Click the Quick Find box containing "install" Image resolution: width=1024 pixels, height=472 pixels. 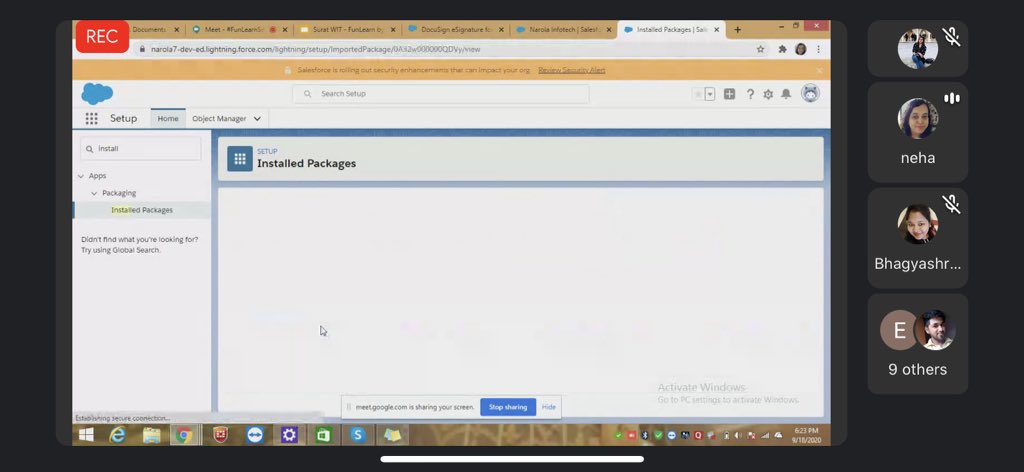(x=140, y=148)
